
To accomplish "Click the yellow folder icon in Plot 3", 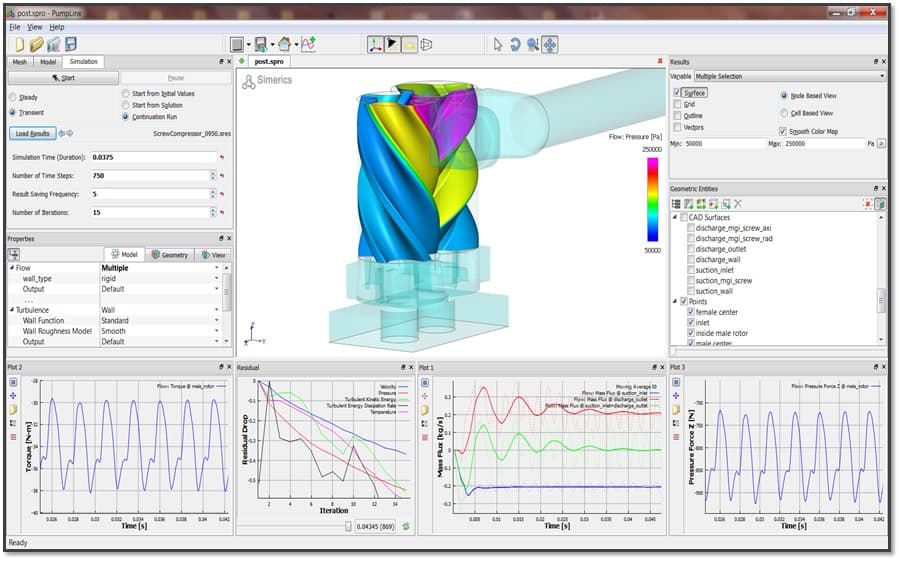I will (676, 409).
